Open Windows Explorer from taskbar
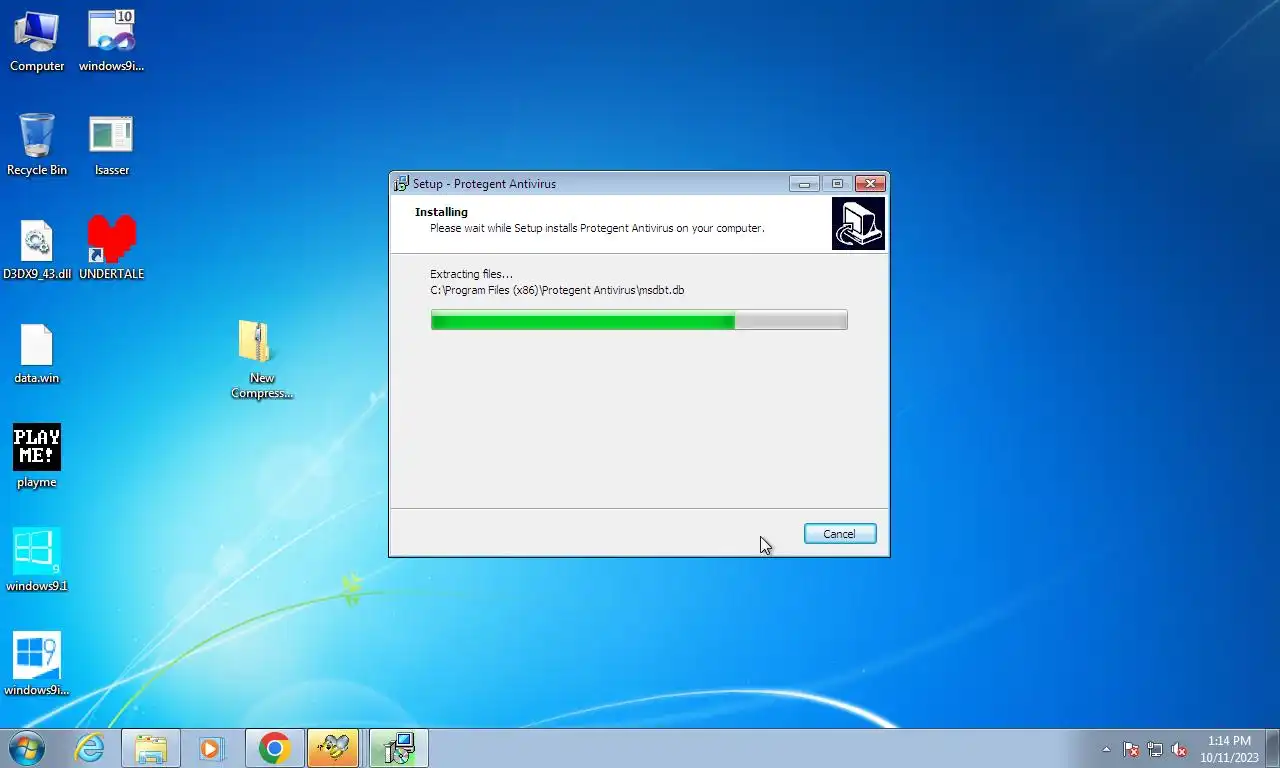Viewport: 1280px width, 768px height. tap(151, 748)
